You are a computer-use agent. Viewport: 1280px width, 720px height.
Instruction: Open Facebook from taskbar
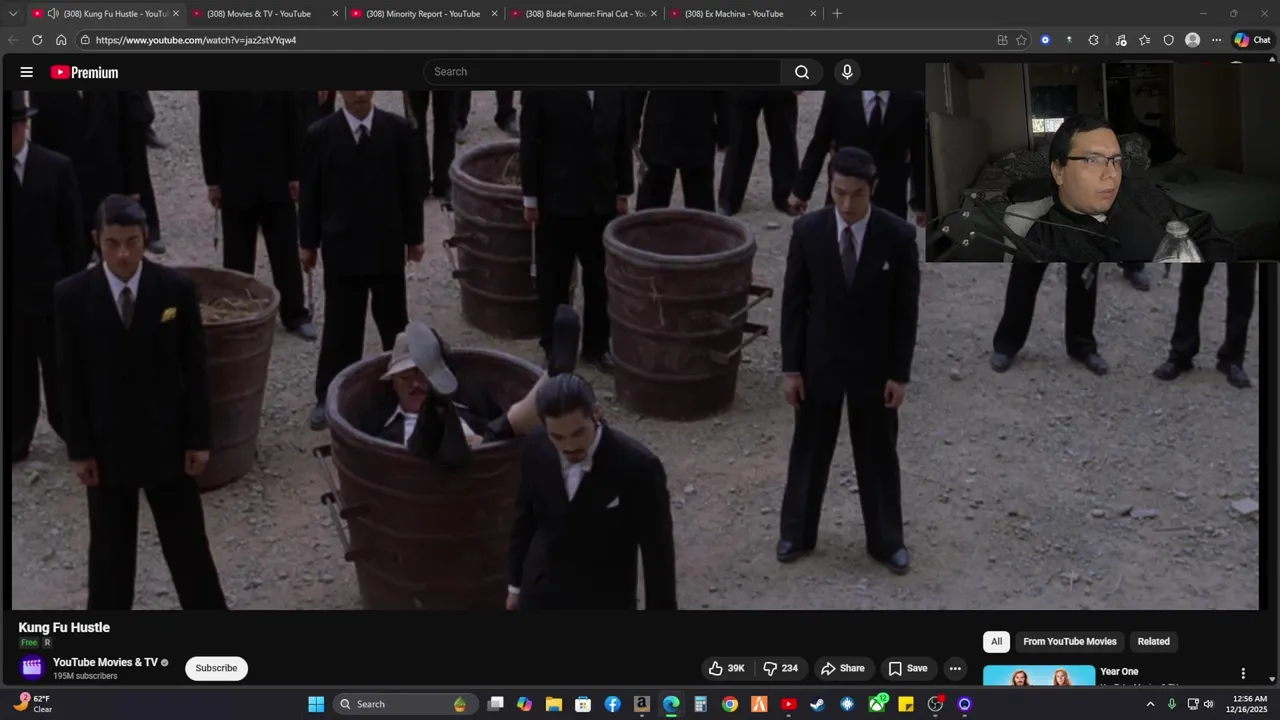point(612,704)
